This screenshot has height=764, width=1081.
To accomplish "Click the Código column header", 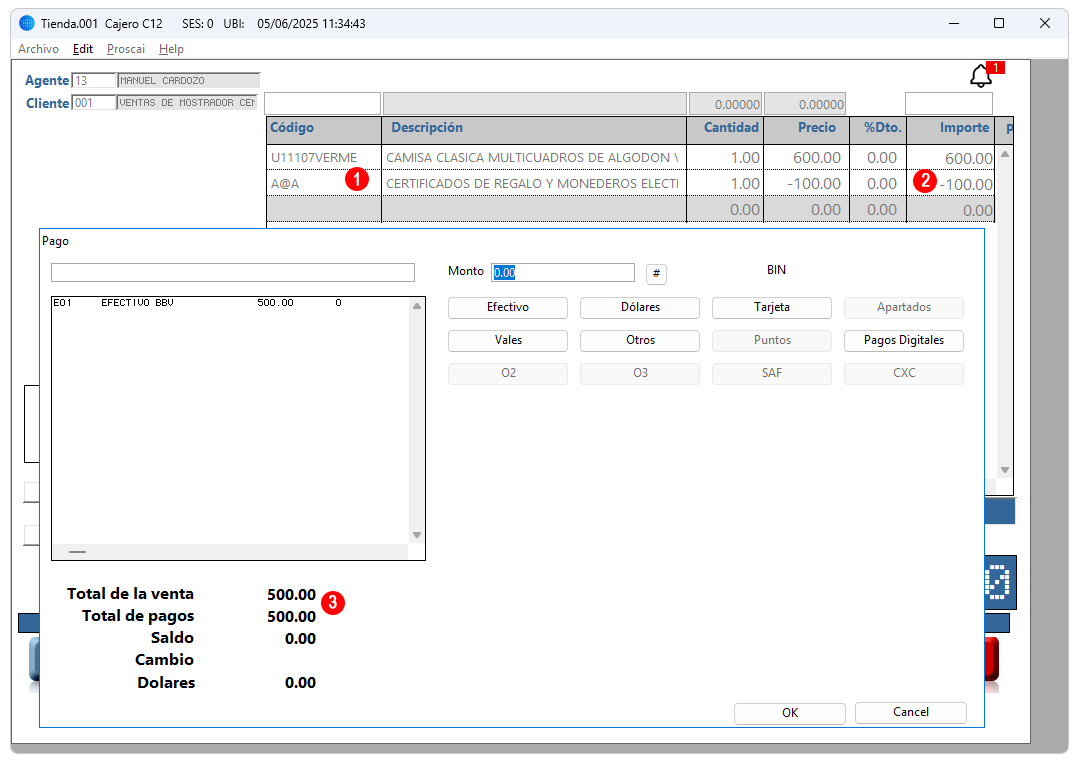I will [x=324, y=129].
